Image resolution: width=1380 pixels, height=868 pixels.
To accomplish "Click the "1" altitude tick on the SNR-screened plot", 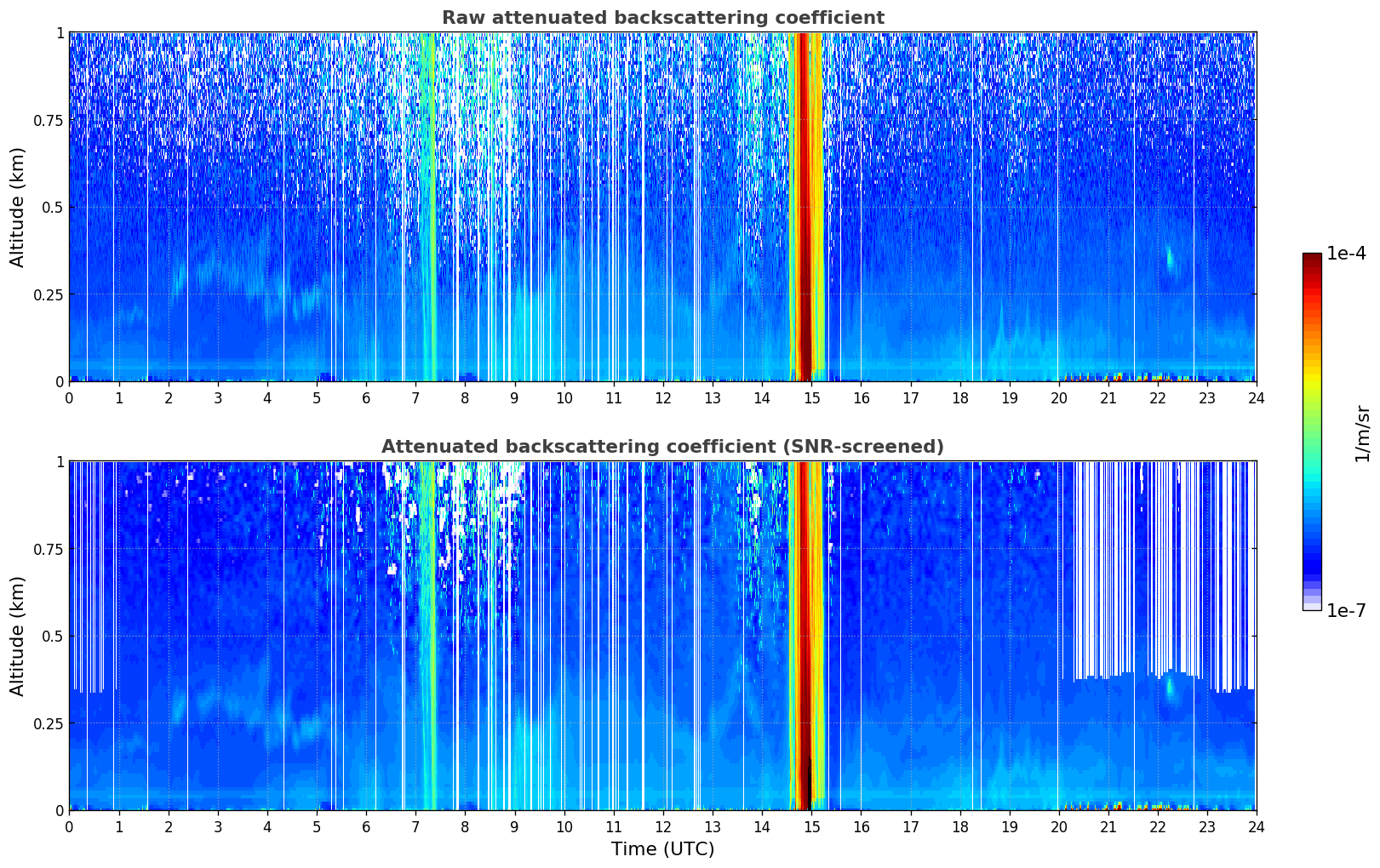I will [x=60, y=462].
